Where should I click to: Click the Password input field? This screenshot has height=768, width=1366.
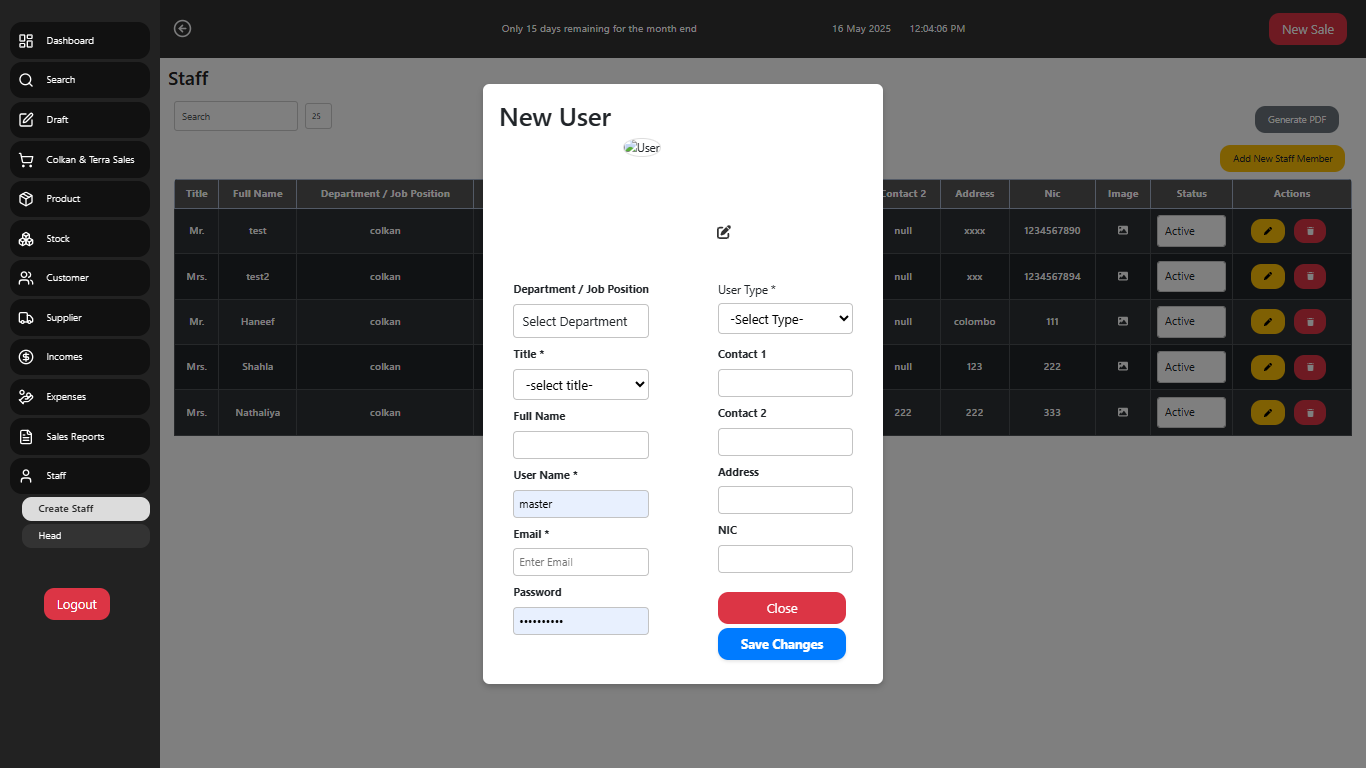(581, 621)
